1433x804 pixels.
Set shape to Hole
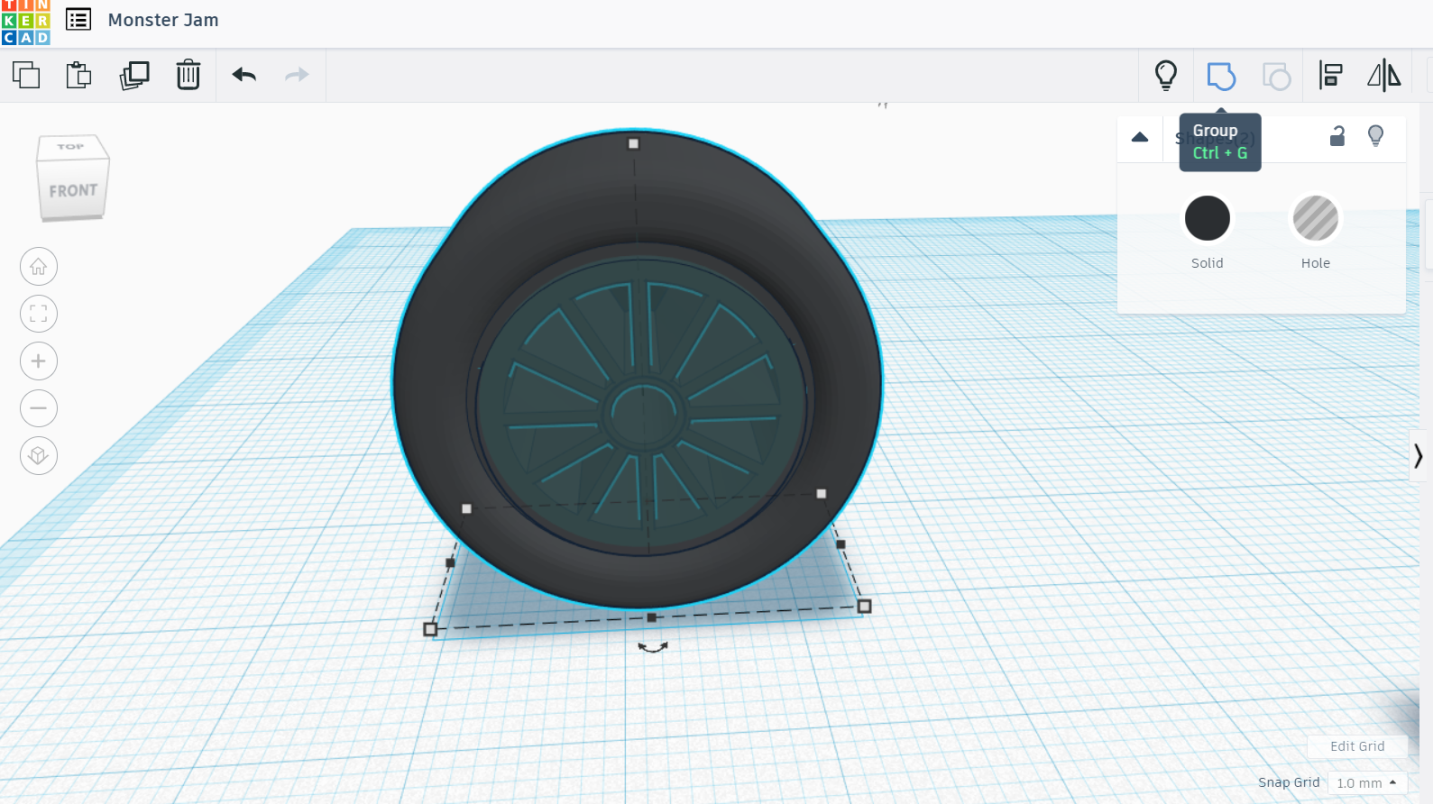[x=1315, y=218]
